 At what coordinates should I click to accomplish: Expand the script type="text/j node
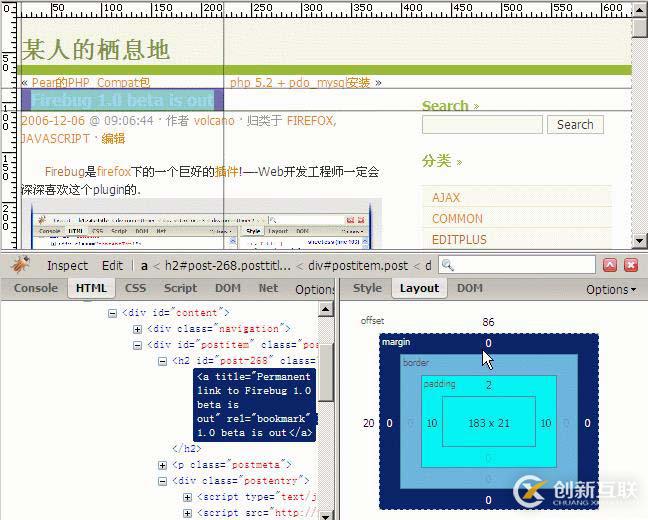click(187, 498)
